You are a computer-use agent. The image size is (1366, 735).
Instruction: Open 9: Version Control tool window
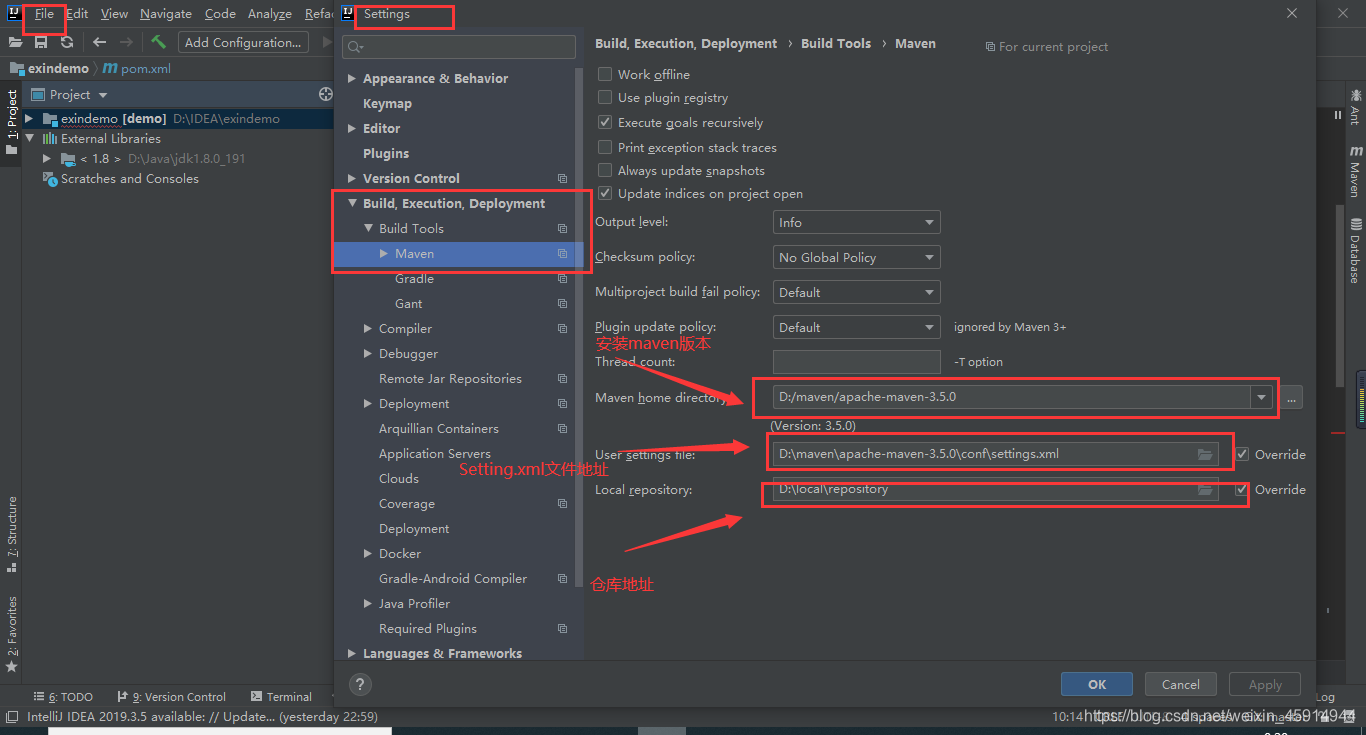click(x=172, y=697)
